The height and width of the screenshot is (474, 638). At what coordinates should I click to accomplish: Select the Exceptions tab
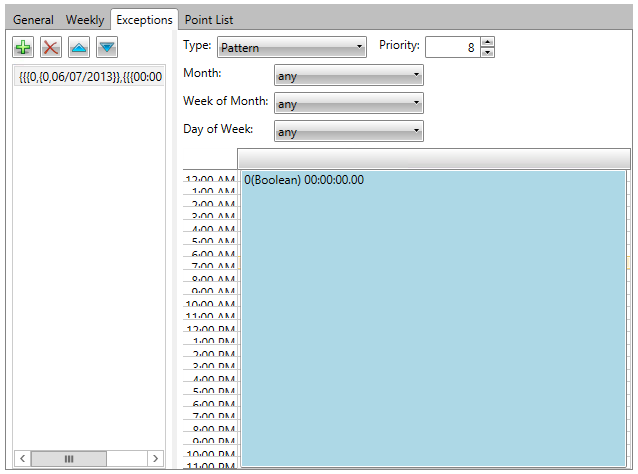tap(144, 20)
